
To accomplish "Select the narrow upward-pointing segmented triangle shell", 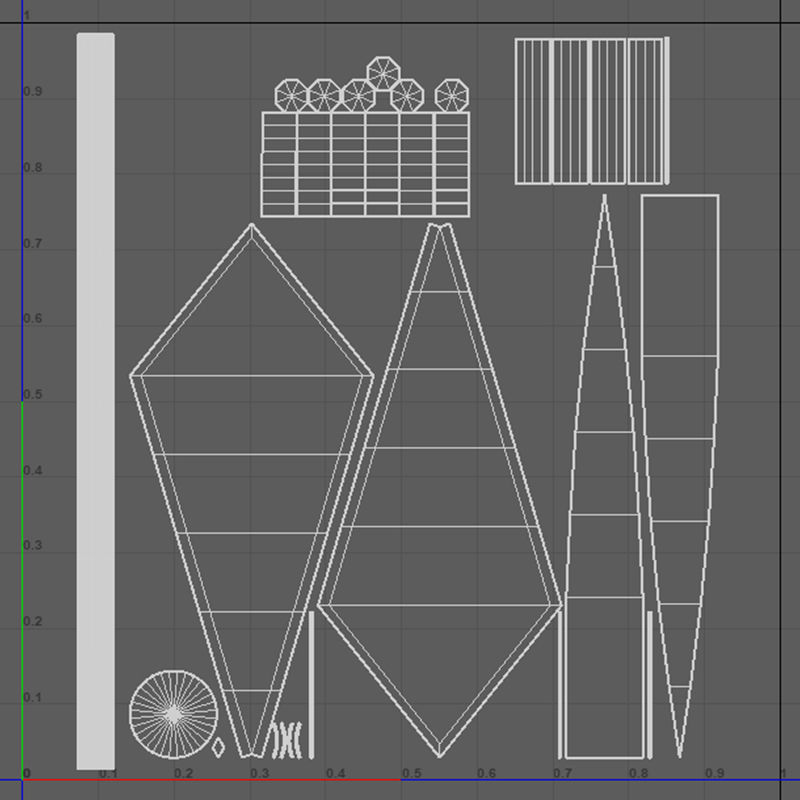I will tap(605, 477).
